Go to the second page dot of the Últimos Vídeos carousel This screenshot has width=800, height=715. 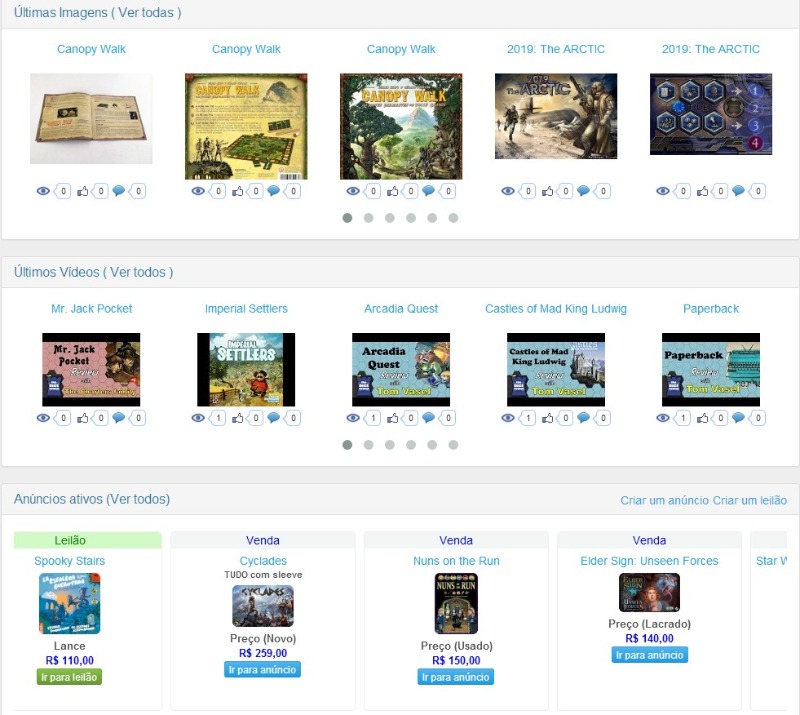368,445
